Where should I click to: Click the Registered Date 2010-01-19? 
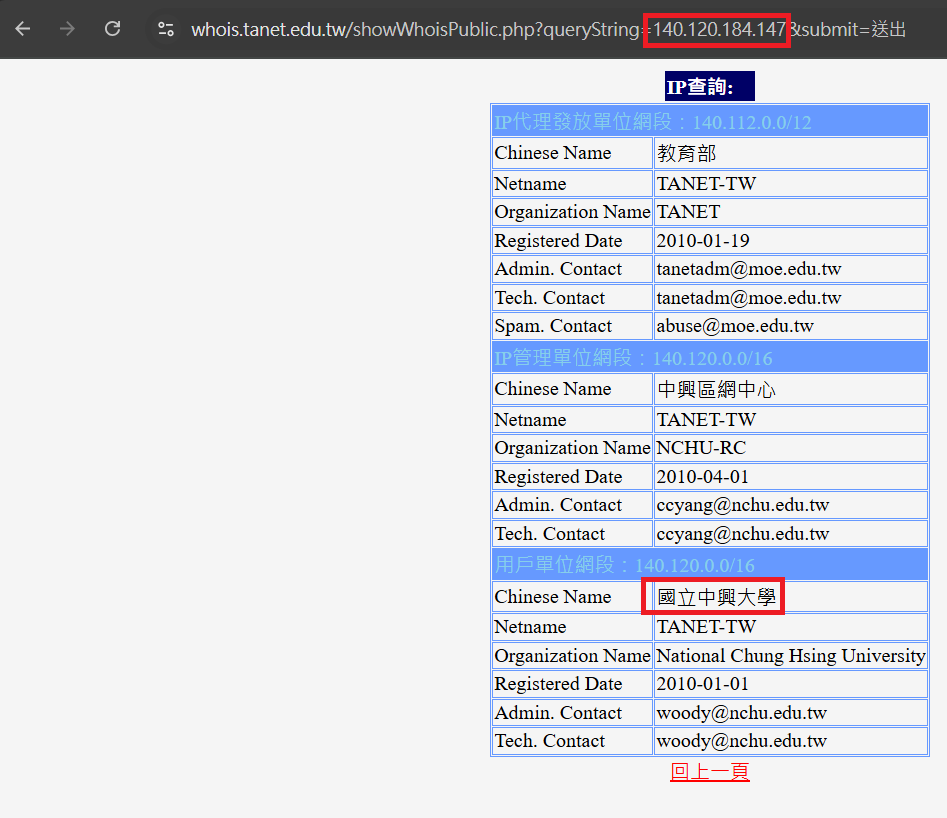[x=791, y=240]
